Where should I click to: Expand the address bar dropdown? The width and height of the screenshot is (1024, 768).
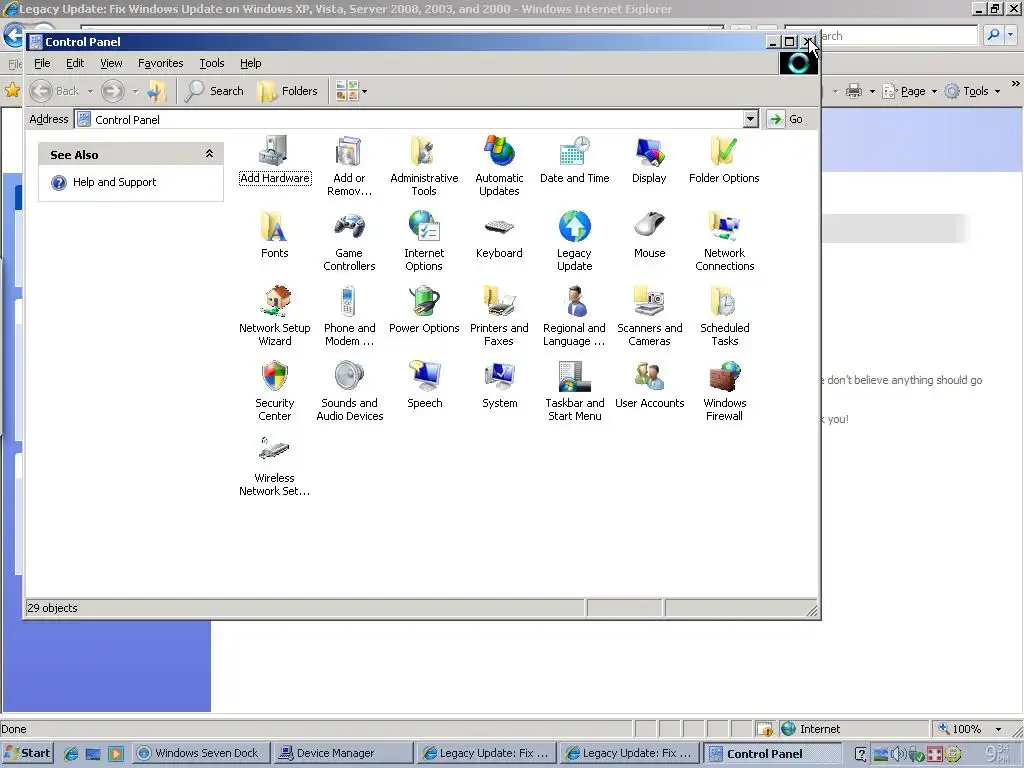coord(750,119)
